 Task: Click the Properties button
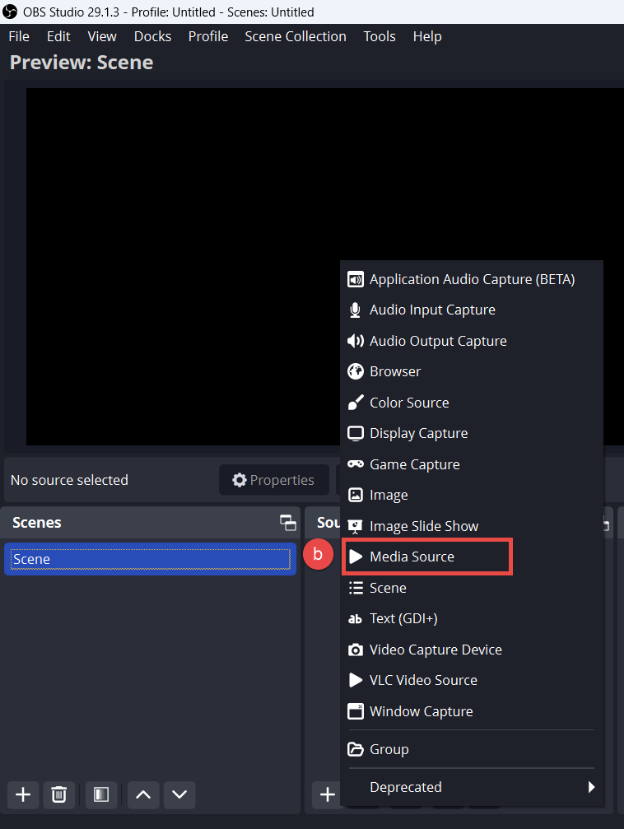click(273, 480)
